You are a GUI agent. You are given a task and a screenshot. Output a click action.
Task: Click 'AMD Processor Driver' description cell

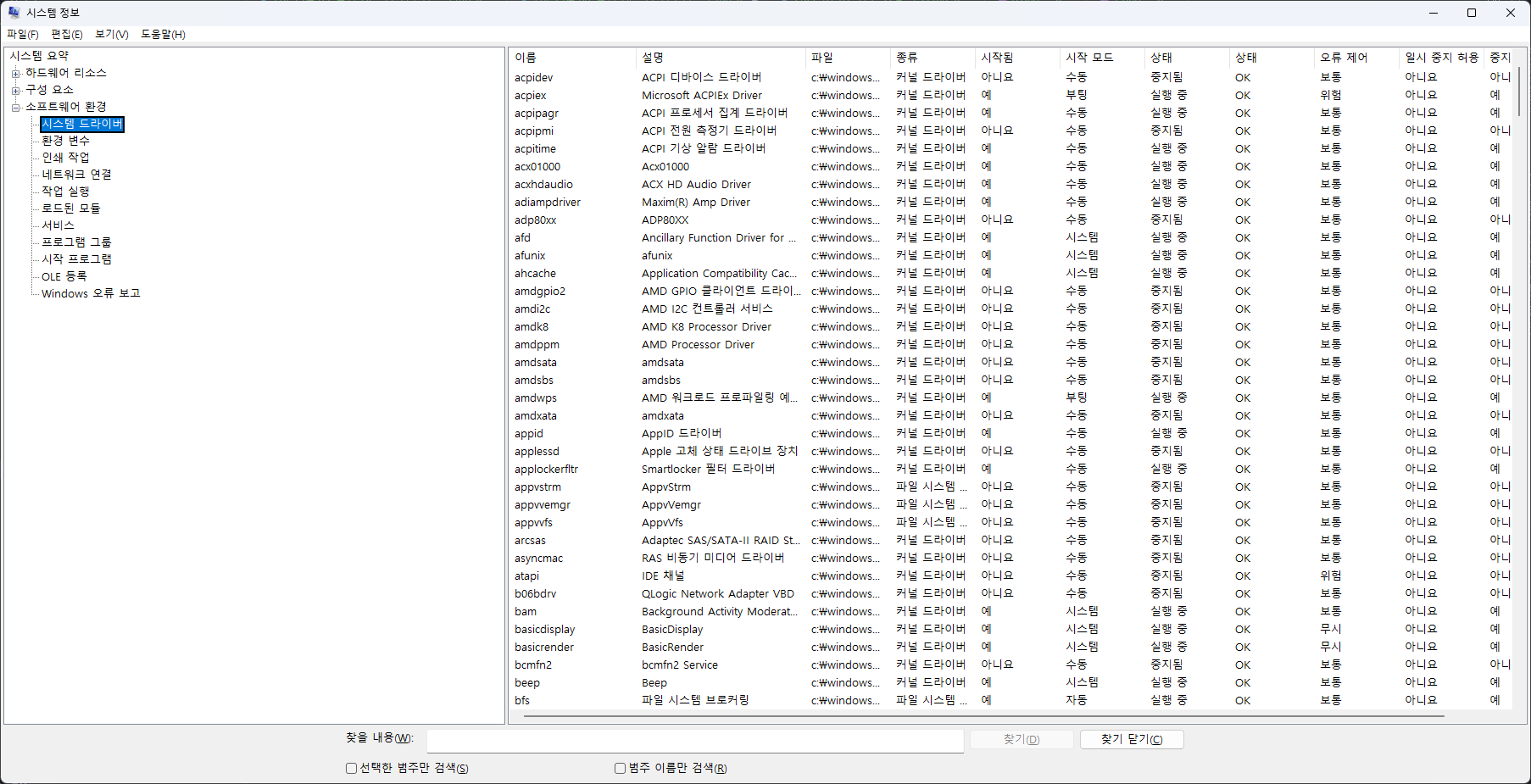pyautogui.click(x=698, y=344)
